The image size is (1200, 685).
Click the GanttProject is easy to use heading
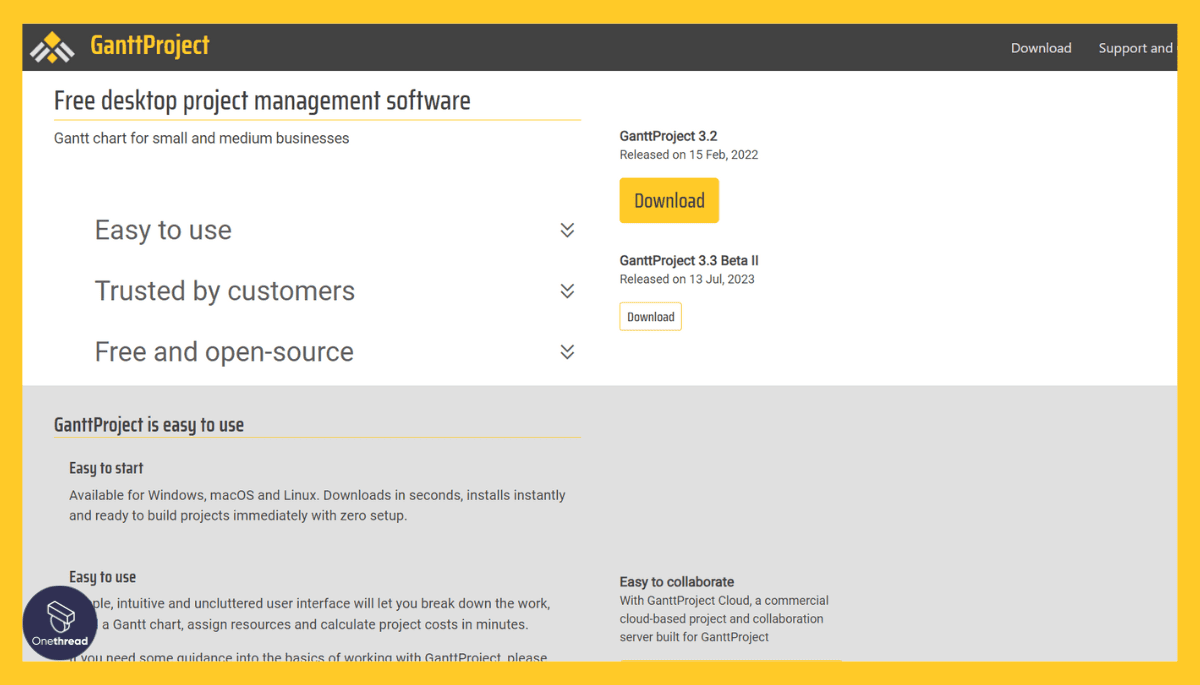point(149,425)
